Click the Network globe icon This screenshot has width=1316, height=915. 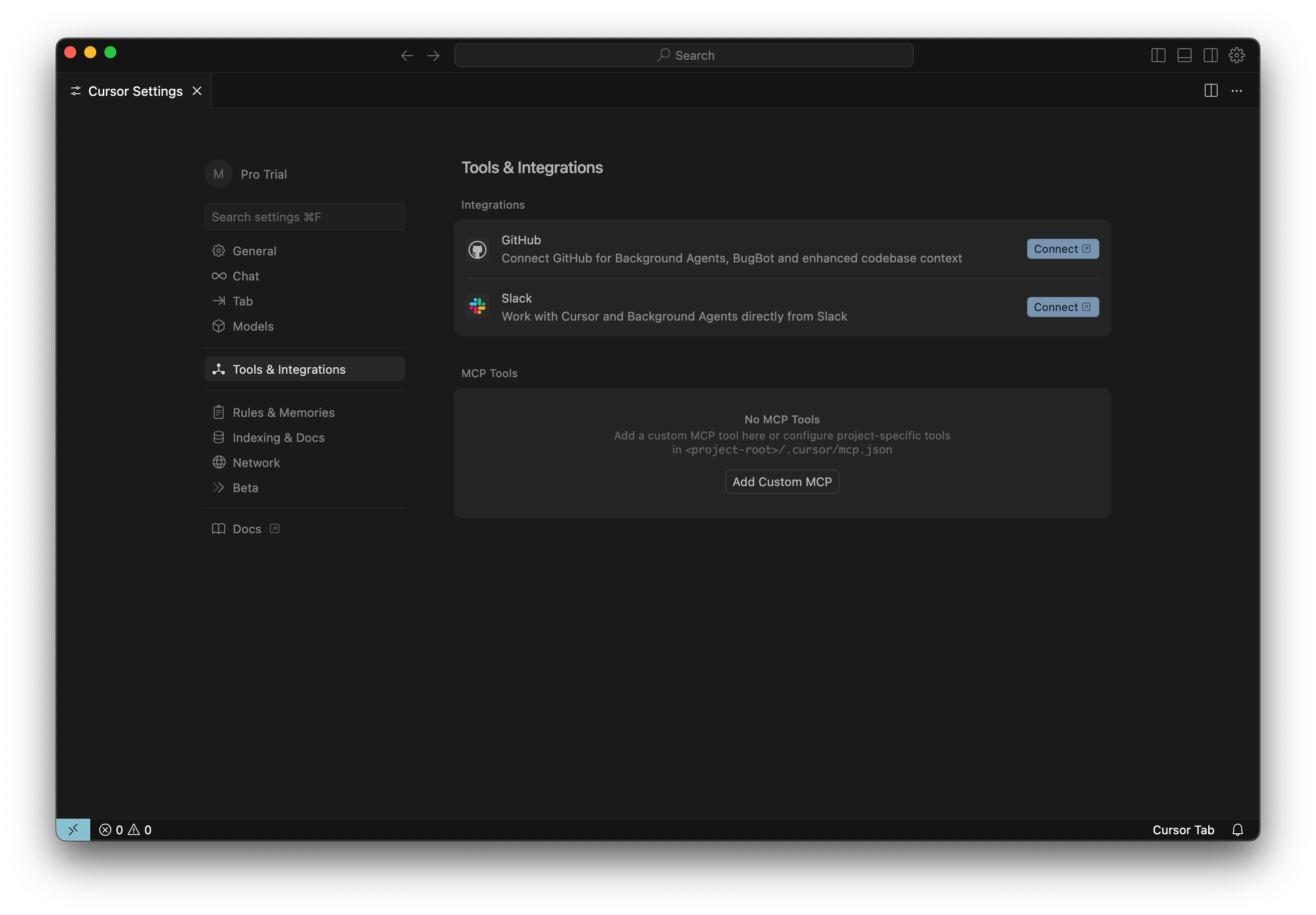(x=218, y=463)
